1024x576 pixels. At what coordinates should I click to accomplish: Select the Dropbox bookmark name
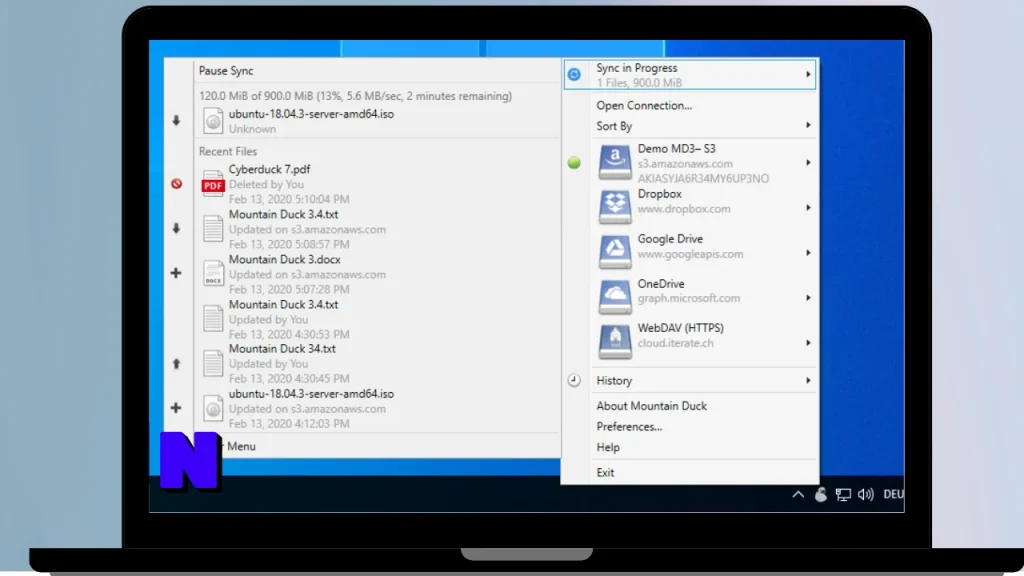coord(660,194)
